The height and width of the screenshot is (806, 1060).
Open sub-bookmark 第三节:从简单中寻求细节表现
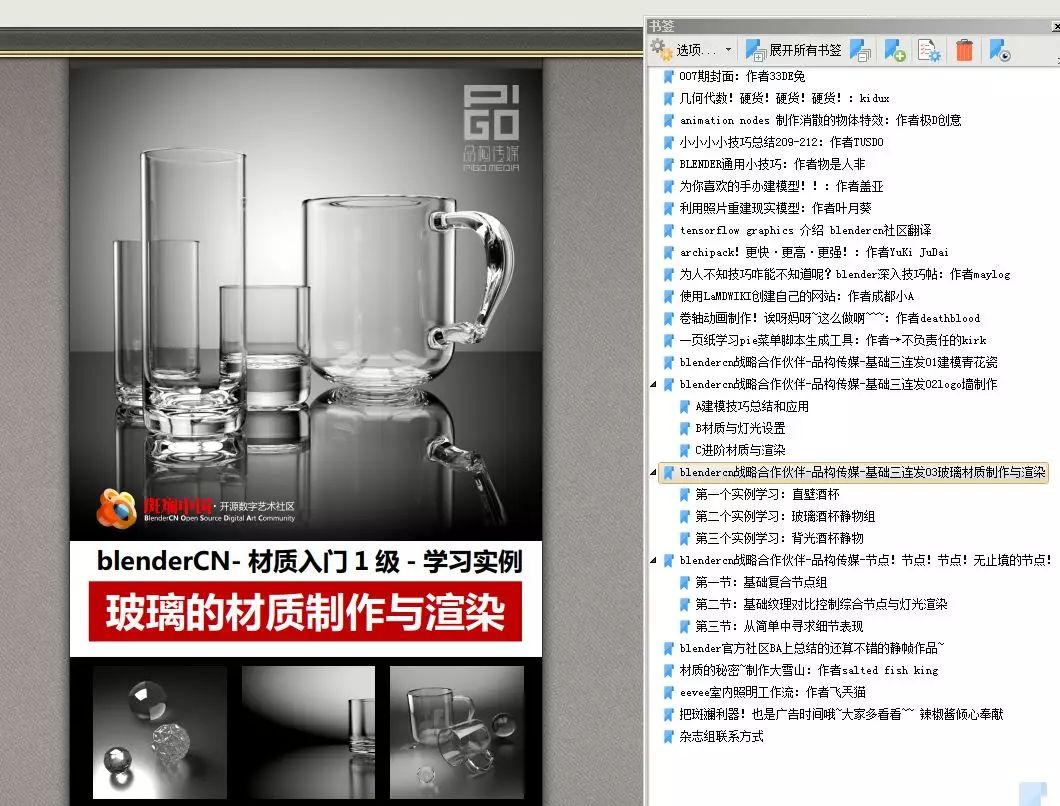779,626
